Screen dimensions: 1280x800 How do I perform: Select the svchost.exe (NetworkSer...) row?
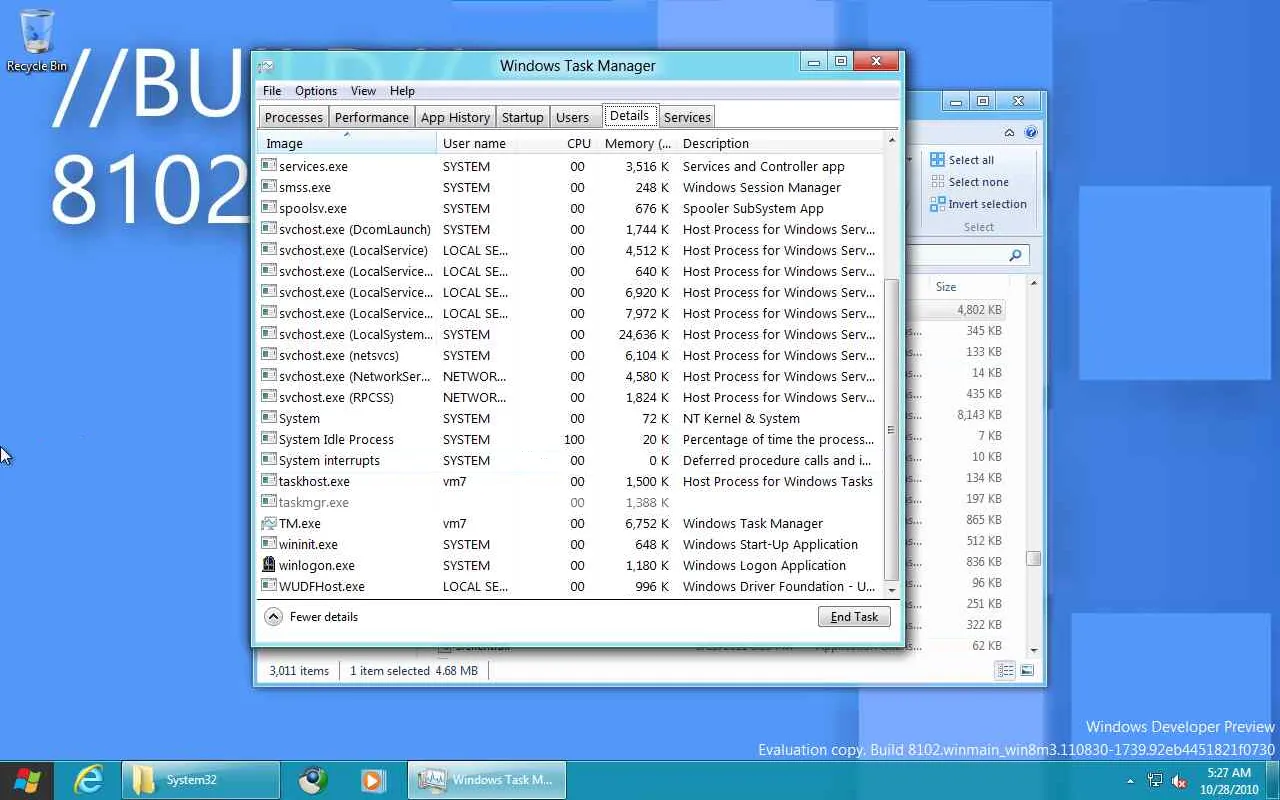571,376
